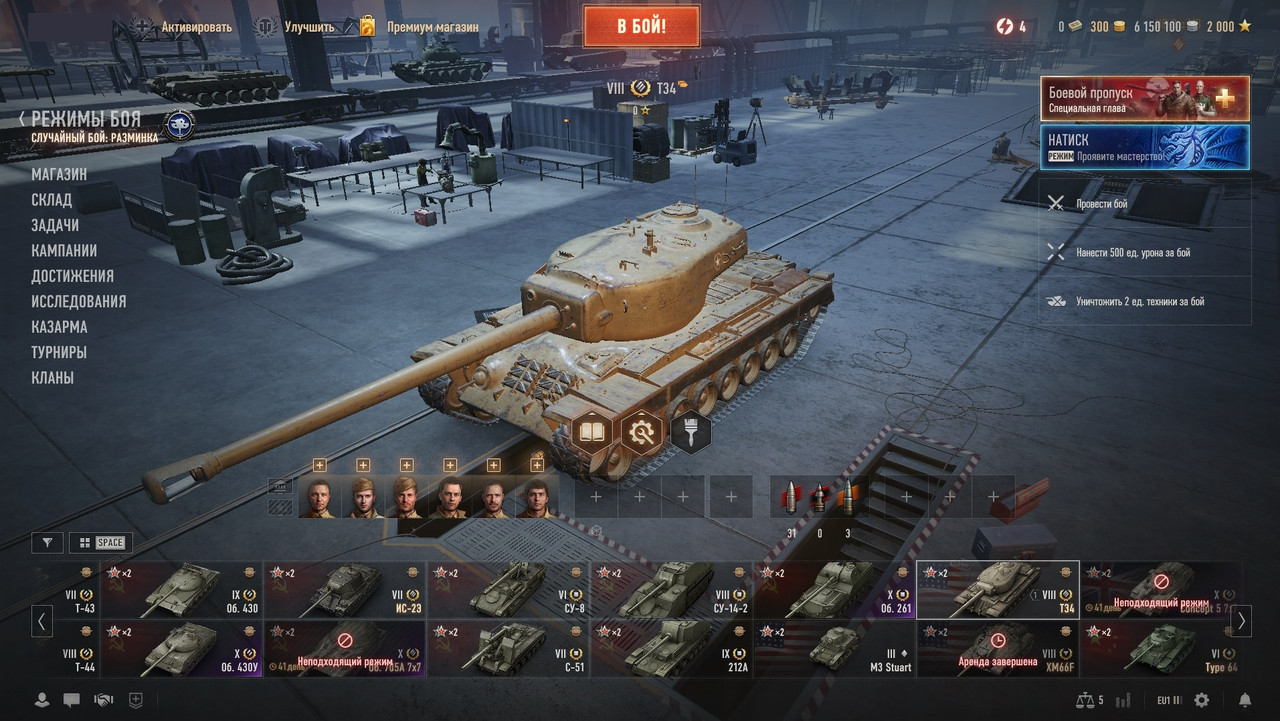Image resolution: width=1280 pixels, height=721 pixels.
Task: Open the player profile silhouette icon
Action: 42,700
